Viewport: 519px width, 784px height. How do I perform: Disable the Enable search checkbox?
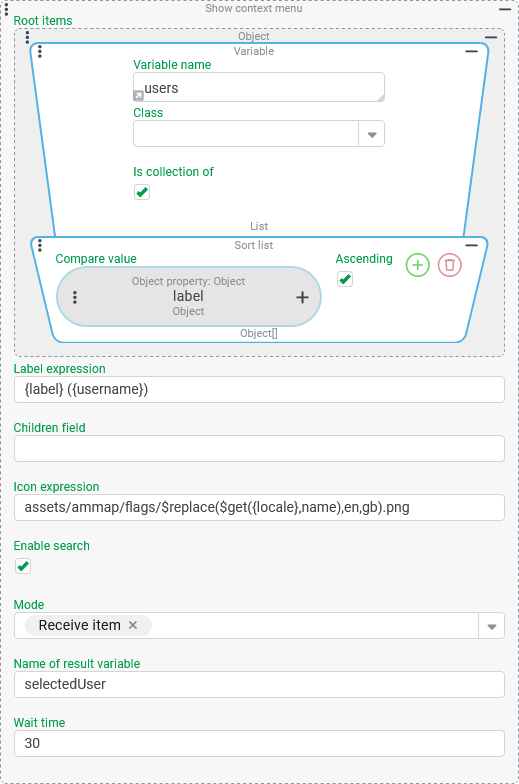(22, 566)
